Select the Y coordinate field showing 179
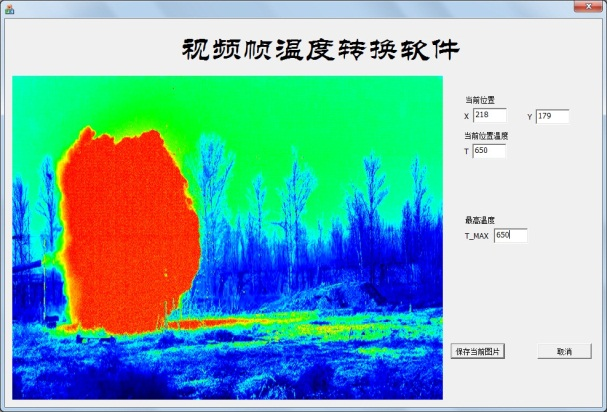 (x=552, y=116)
